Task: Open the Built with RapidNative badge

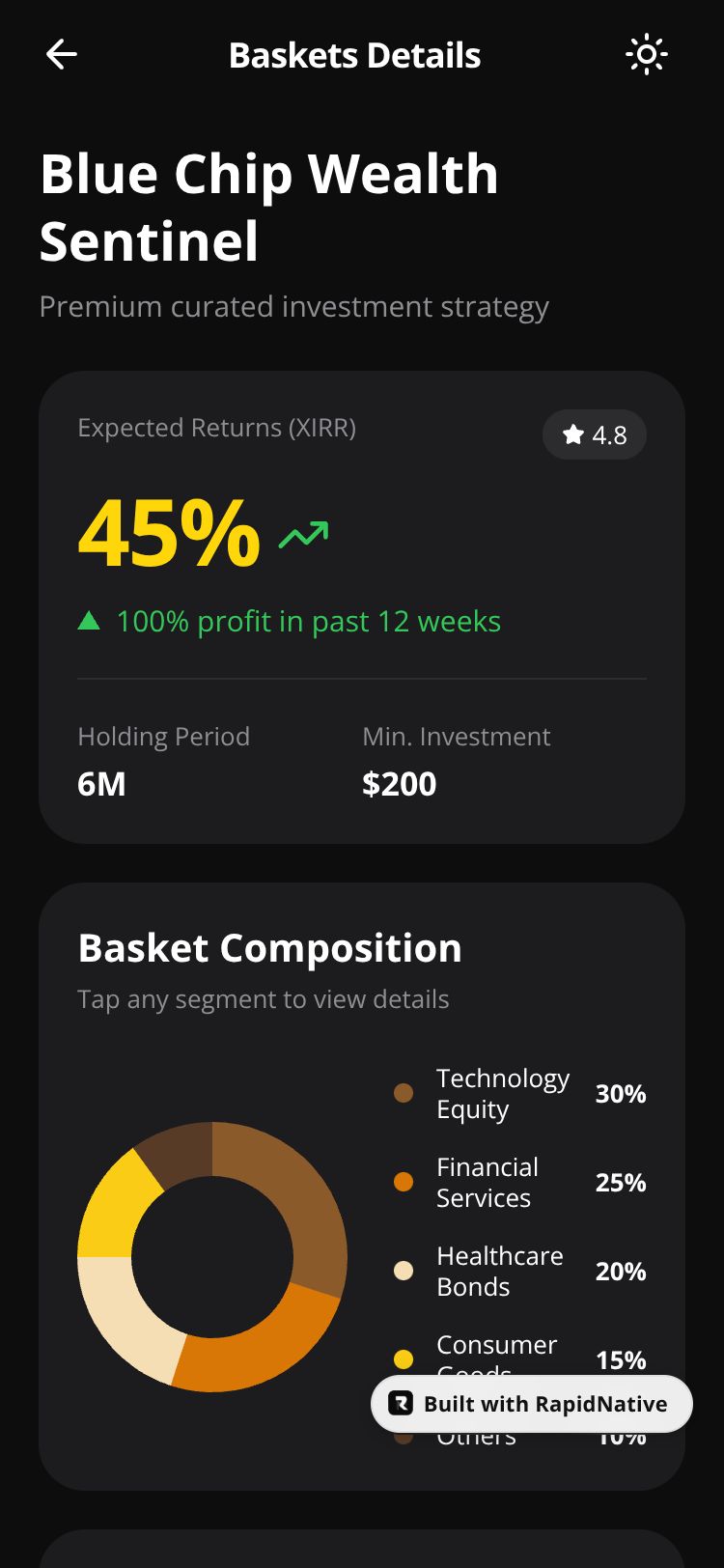Action: (x=532, y=1404)
